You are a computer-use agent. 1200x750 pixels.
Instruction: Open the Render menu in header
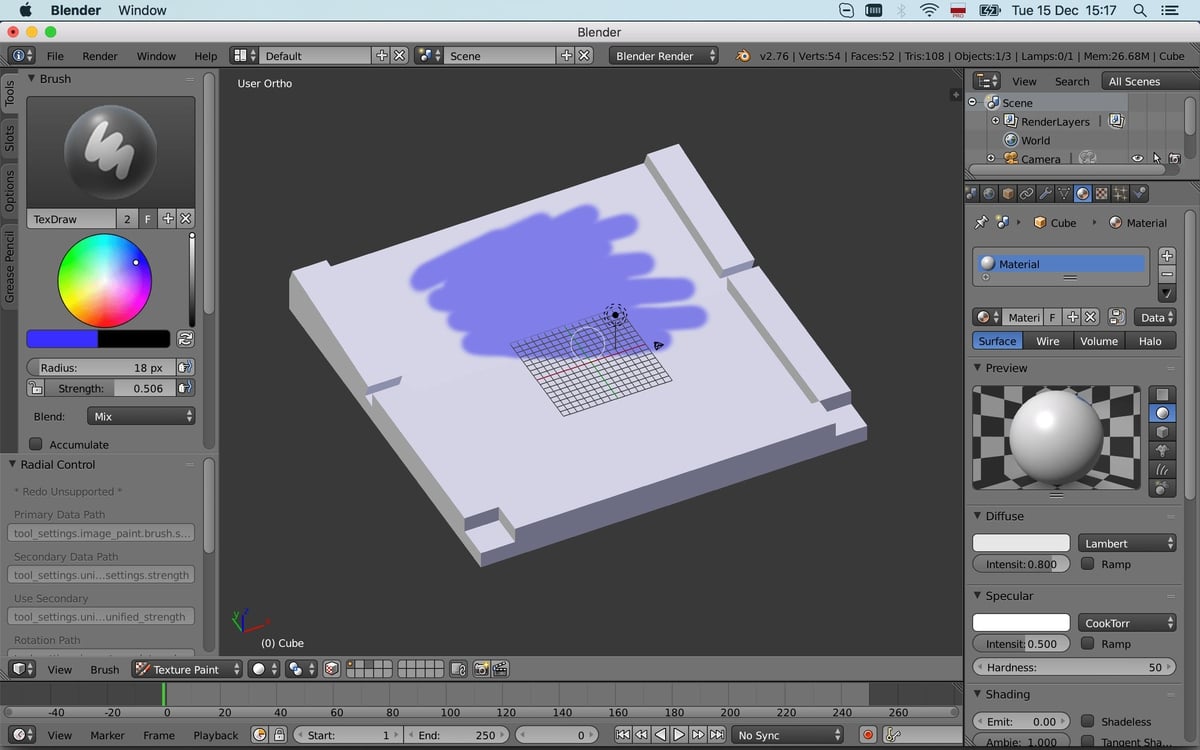tap(100, 56)
